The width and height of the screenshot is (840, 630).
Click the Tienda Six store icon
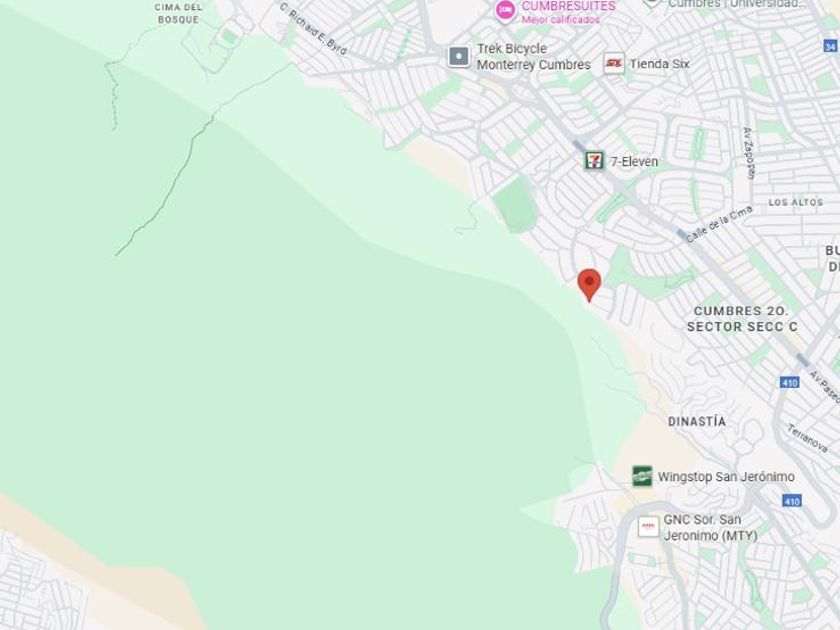click(x=614, y=64)
